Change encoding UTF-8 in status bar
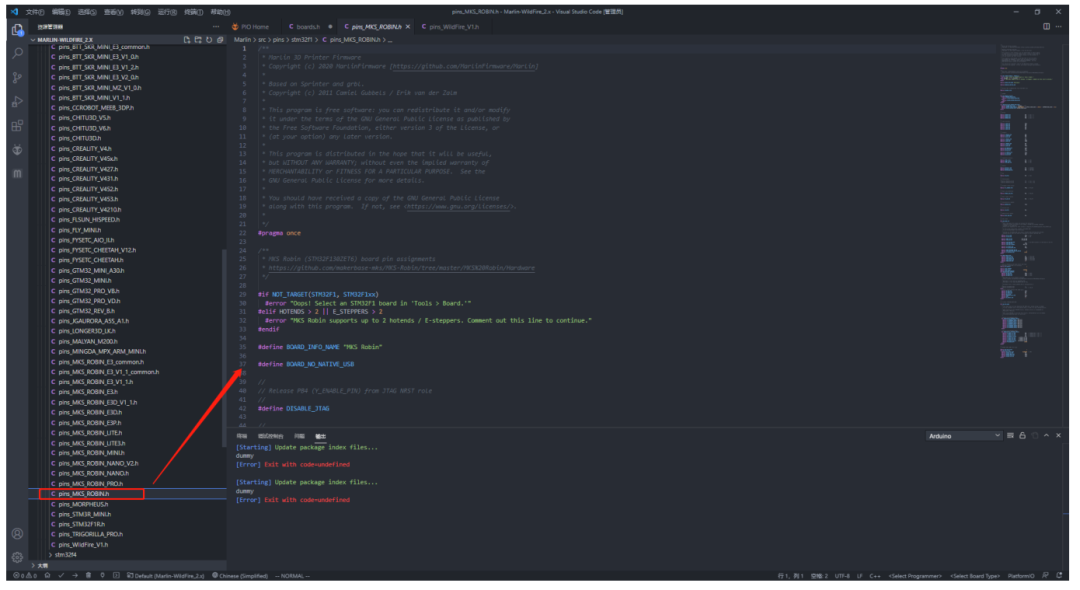The height and width of the screenshot is (590, 1080). coord(842,576)
